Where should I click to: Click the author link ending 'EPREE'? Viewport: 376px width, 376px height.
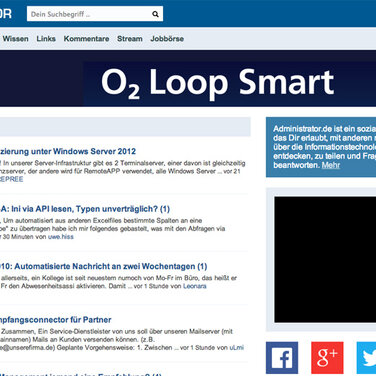[11, 179]
